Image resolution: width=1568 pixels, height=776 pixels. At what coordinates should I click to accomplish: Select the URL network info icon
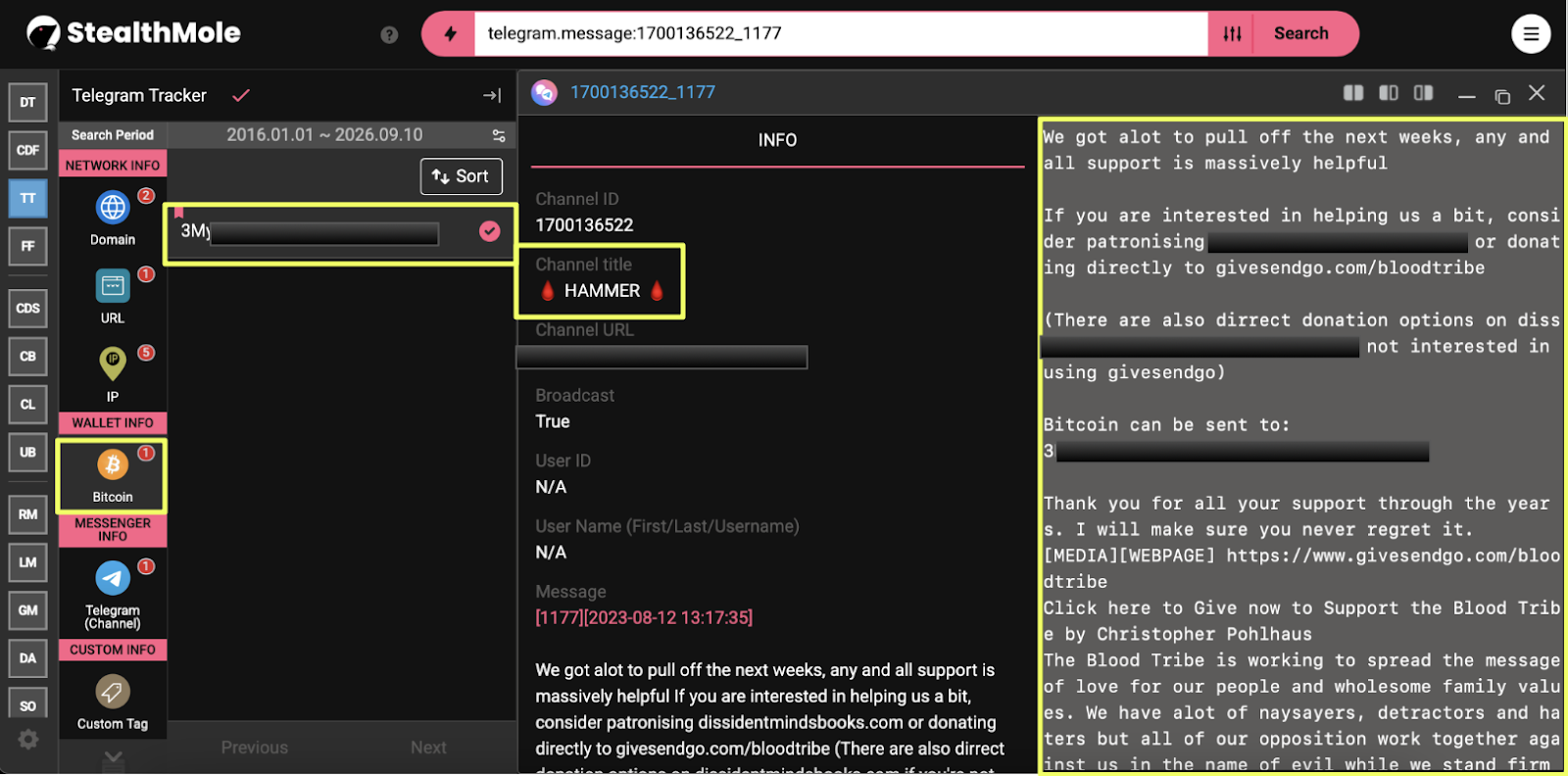tap(113, 286)
